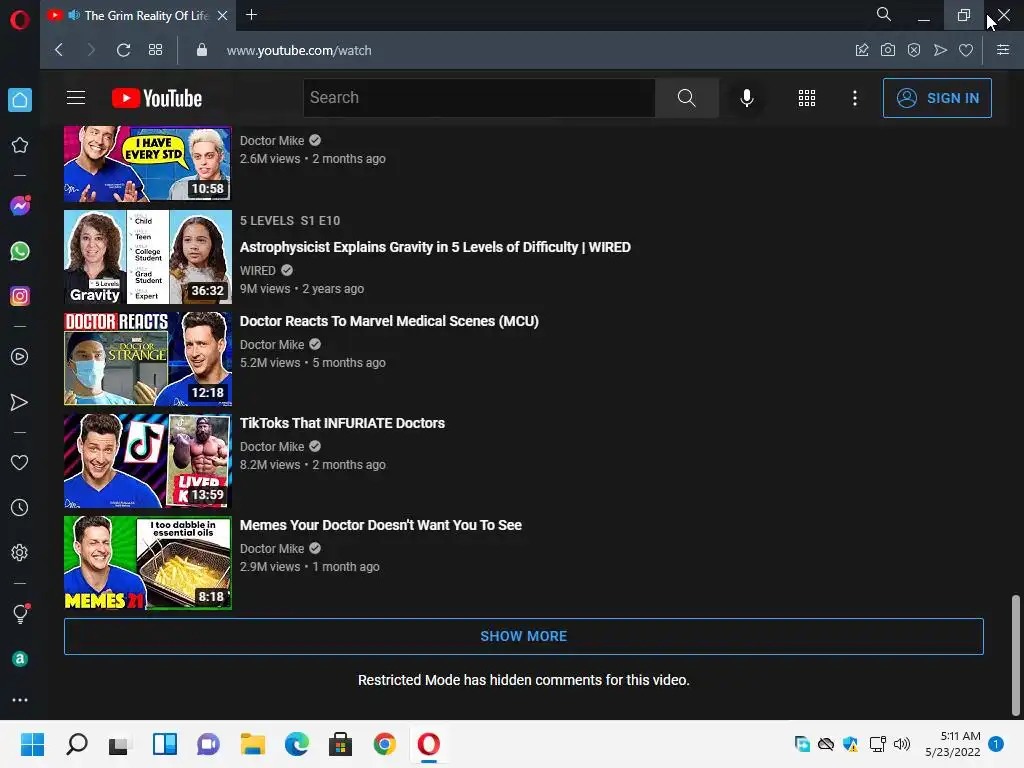Open the edit/share page icon in address bar
Viewport: 1024px width, 768px height.
pos(862,50)
